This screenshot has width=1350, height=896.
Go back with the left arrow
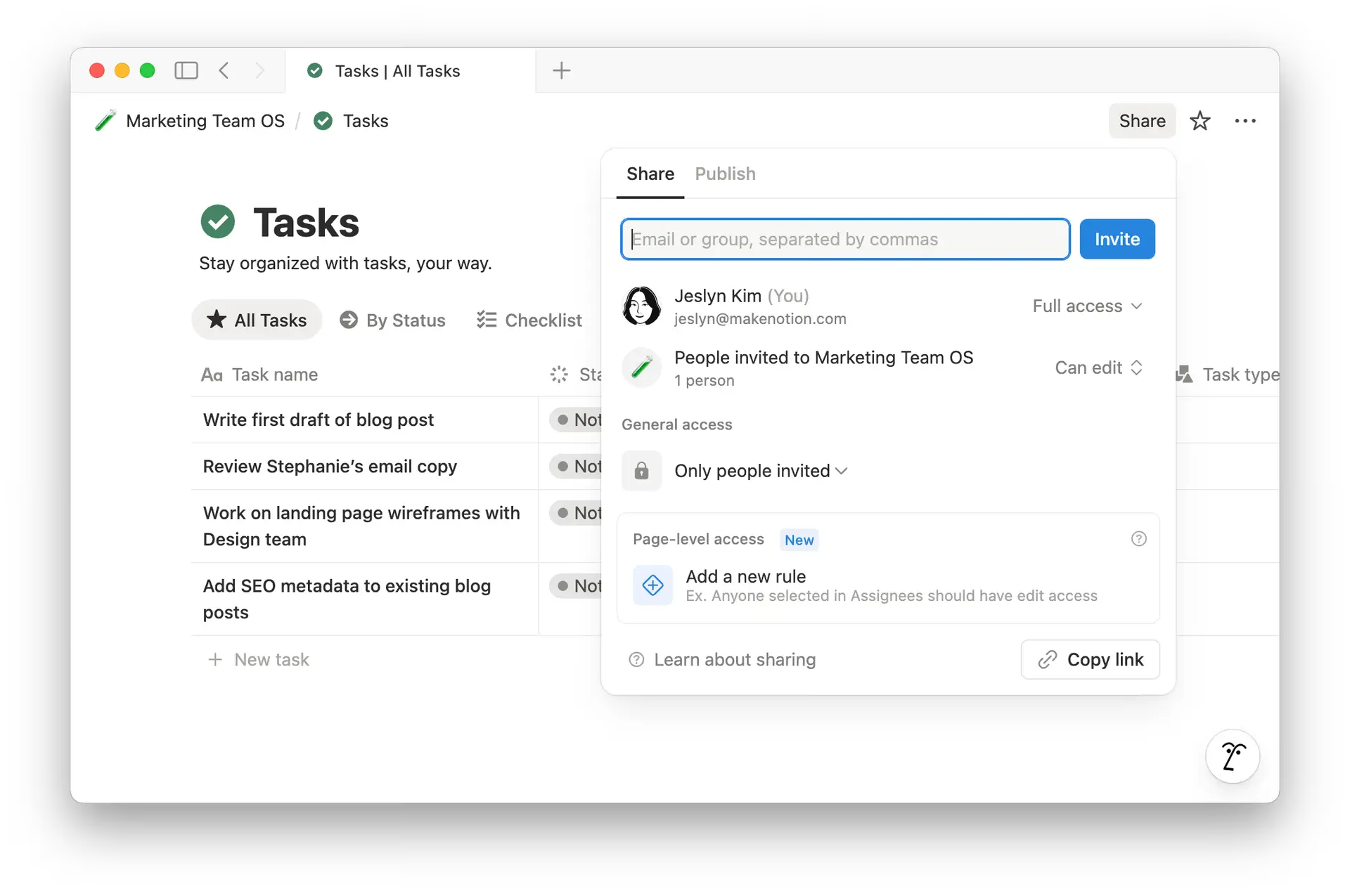pos(224,70)
